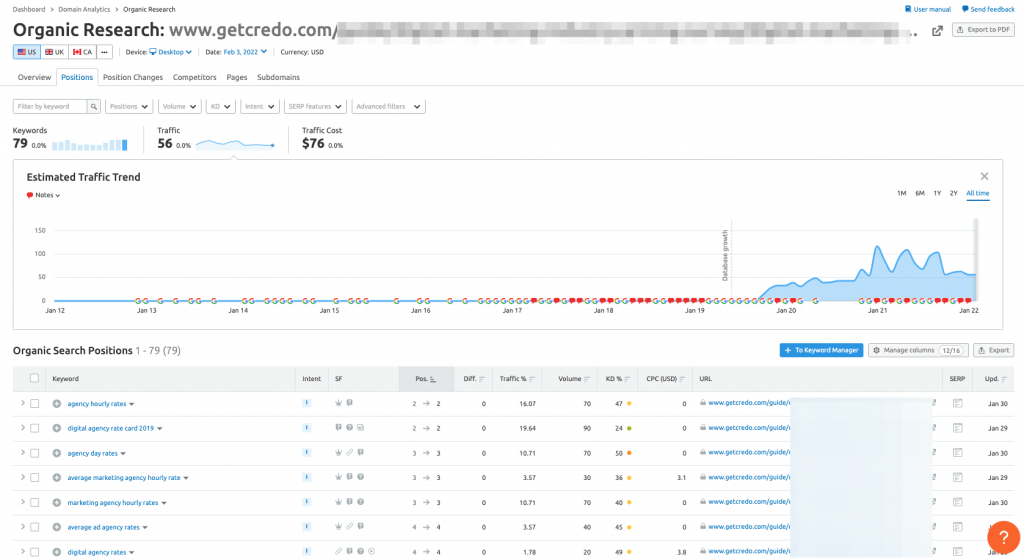Viewport: 1024px width, 560px height.
Task: Open the Subdomains tab
Action: (x=278, y=77)
